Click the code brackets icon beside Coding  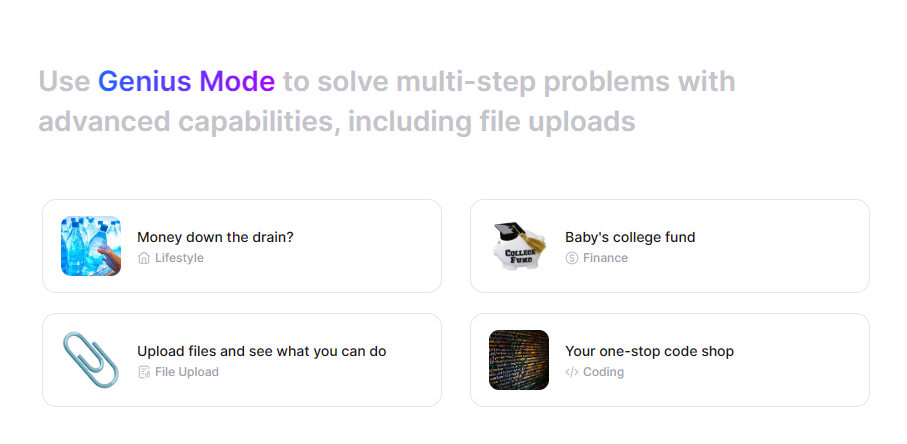pyautogui.click(x=572, y=372)
